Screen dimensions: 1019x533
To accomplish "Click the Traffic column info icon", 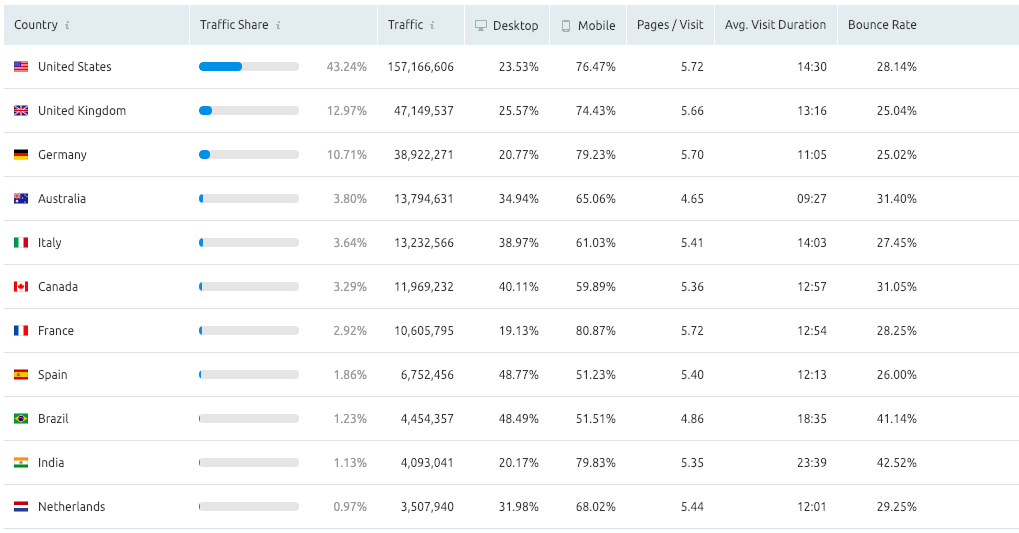I will (432, 25).
